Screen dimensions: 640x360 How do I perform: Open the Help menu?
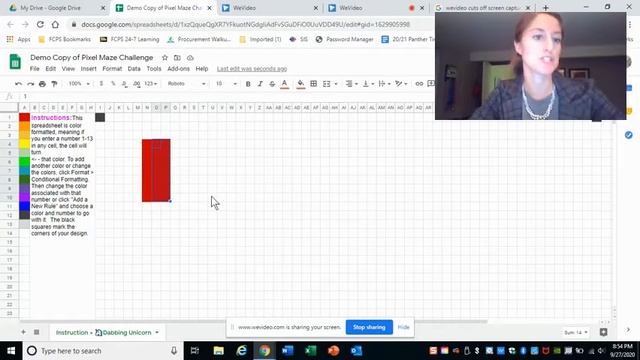pyautogui.click(x=202, y=69)
